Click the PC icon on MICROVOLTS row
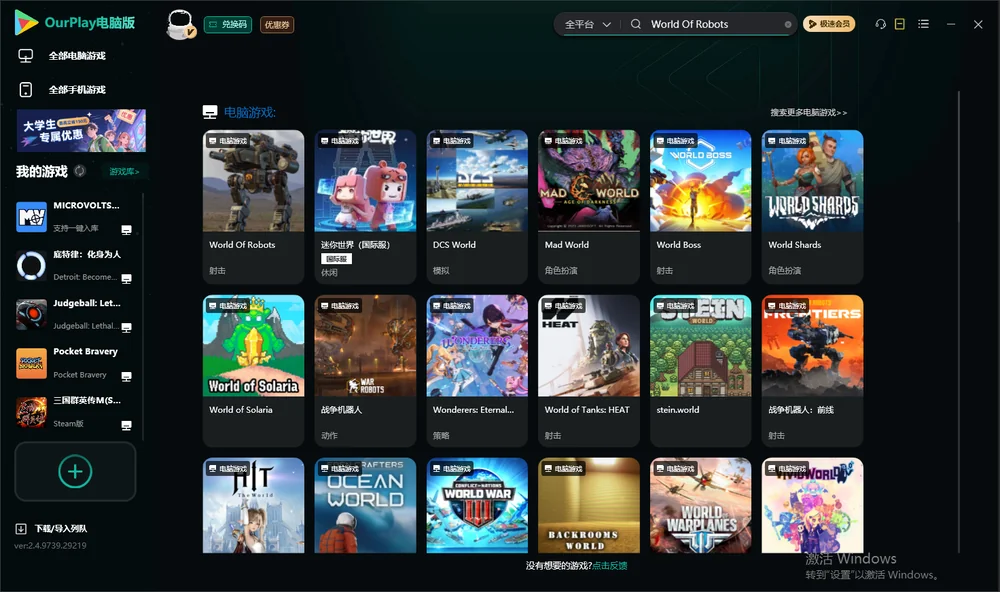 126,230
